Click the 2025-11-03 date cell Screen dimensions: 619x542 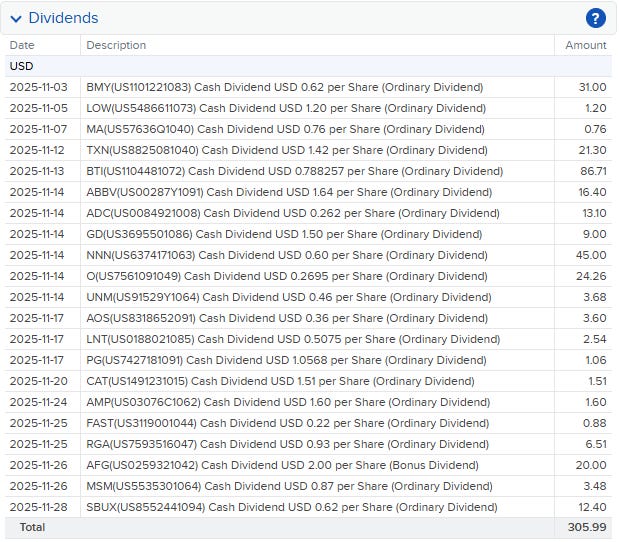pyautogui.click(x=39, y=87)
